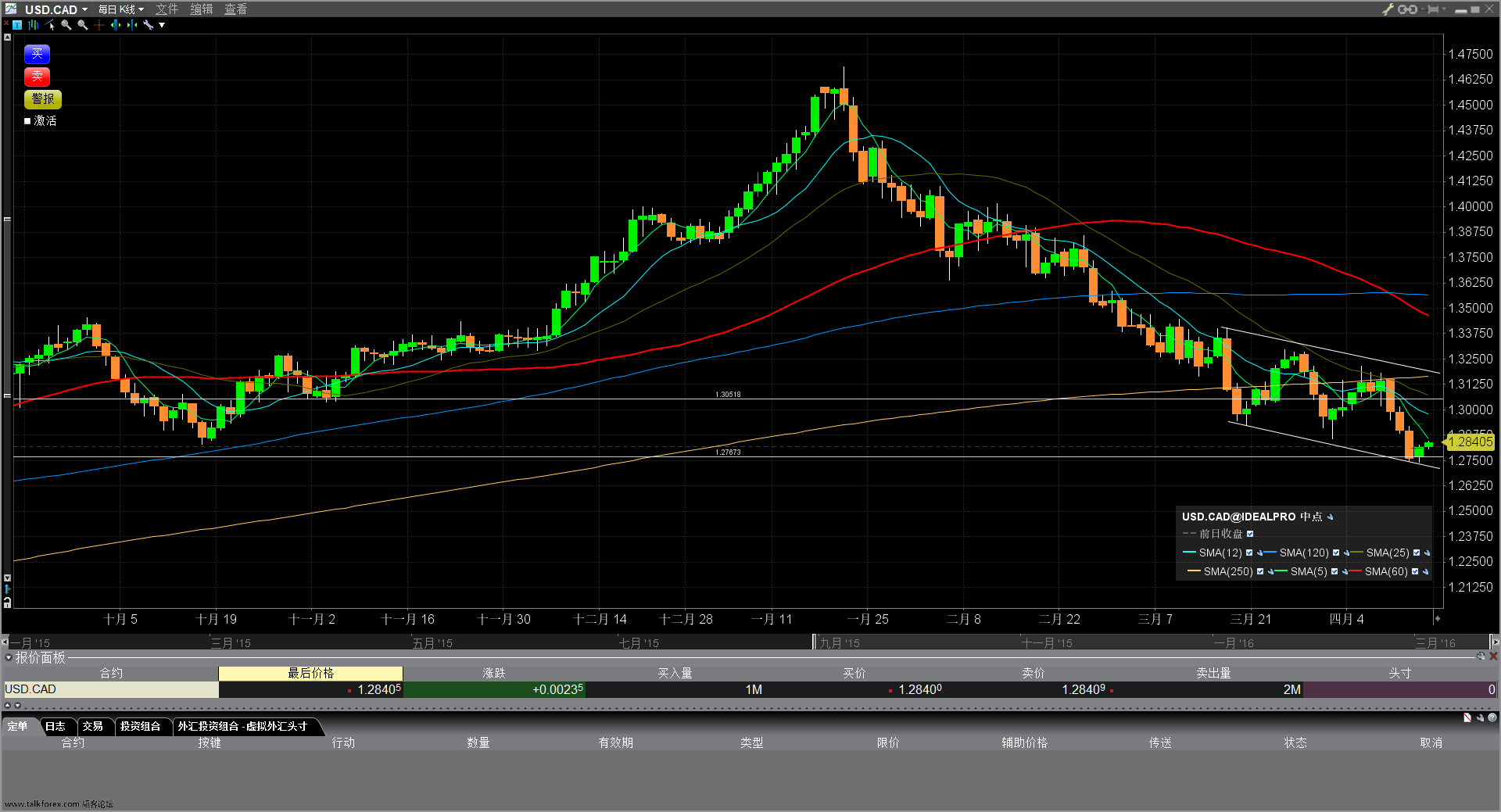The height and width of the screenshot is (812, 1501).
Task: Switch to the 交易 (Trades) tab
Action: coord(93,726)
